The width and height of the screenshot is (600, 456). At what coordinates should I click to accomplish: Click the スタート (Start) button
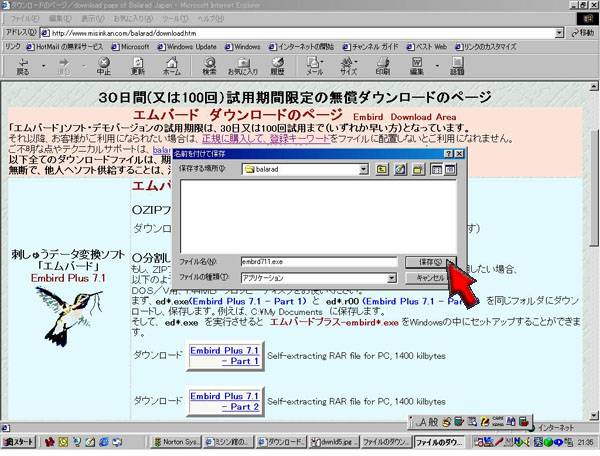tap(19, 442)
